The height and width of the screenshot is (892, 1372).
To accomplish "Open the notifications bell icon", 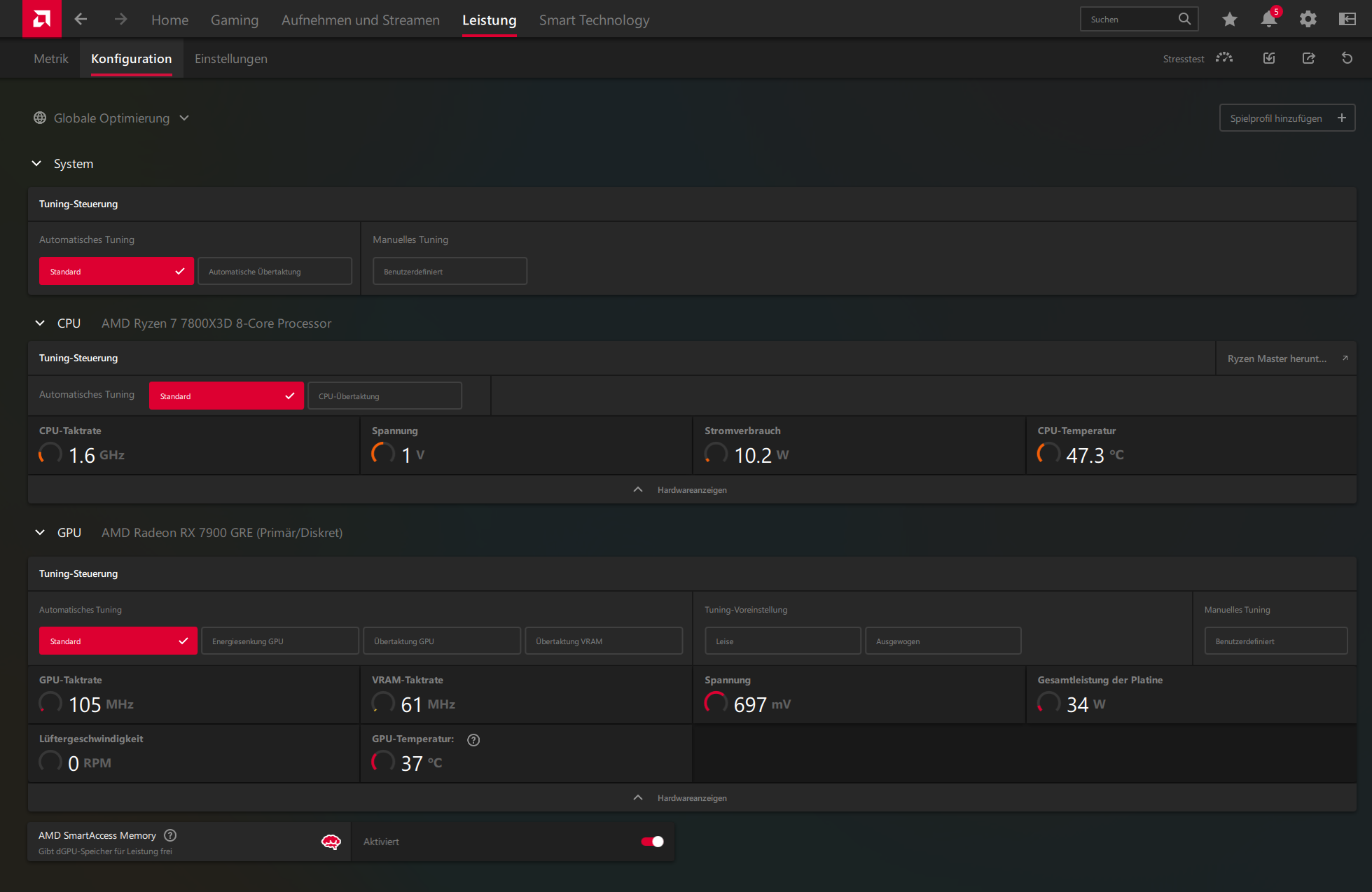I will [1268, 20].
